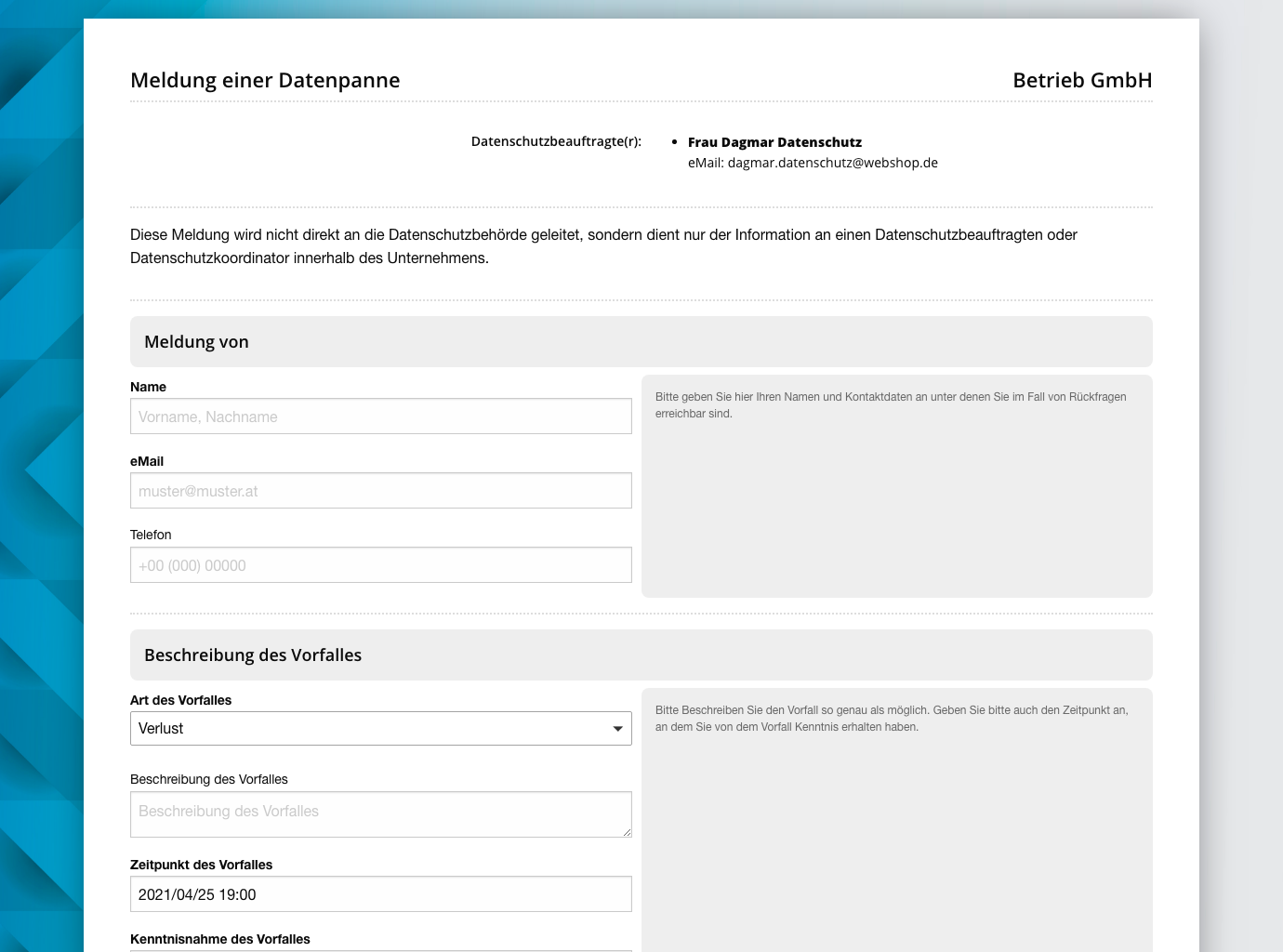
Task: Select the eMail field with muster@muster.at placeholder
Action: click(x=381, y=490)
